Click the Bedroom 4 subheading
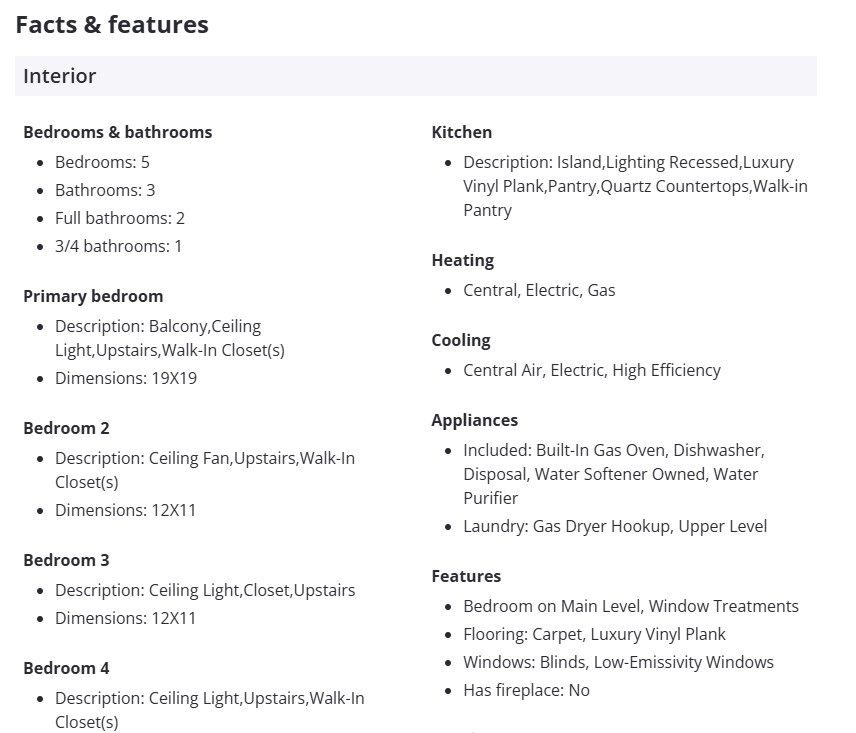The width and height of the screenshot is (856, 733). tap(66, 668)
